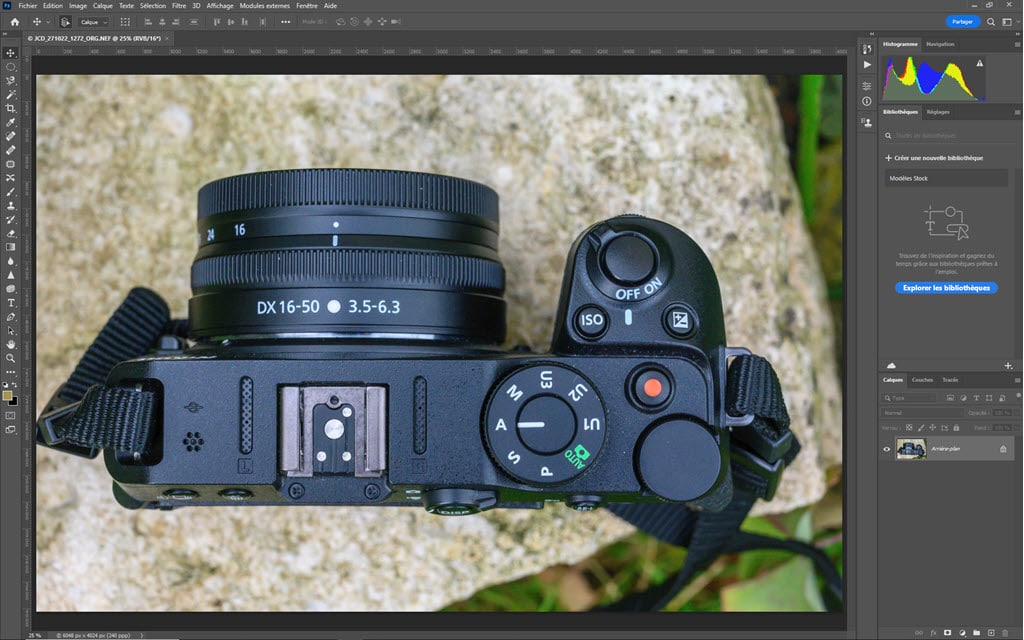This screenshot has height=640, width=1024.
Task: Toggle lock all padlock icon in Calques
Action: [956, 428]
